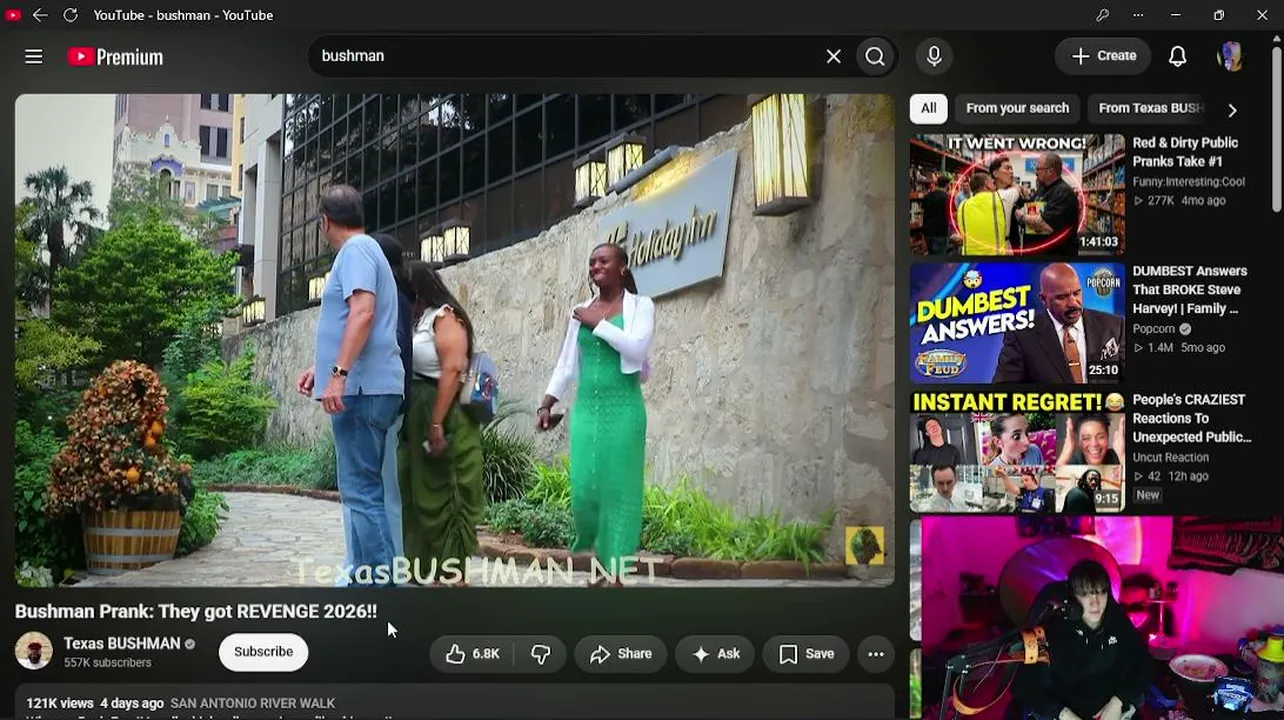Restore down the YouTube window

(x=1219, y=15)
